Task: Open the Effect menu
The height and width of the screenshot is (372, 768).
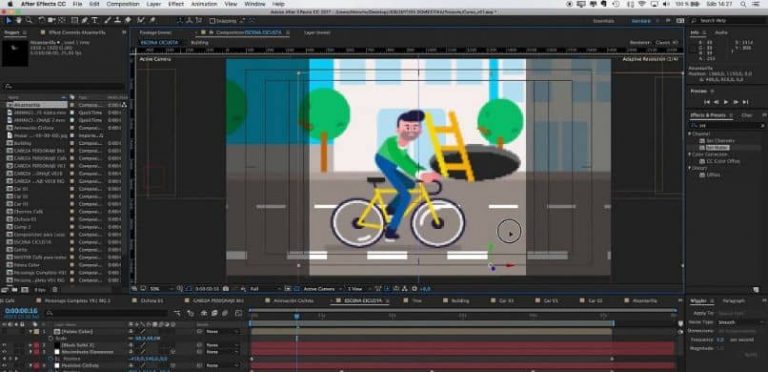Action: [x=176, y=4]
